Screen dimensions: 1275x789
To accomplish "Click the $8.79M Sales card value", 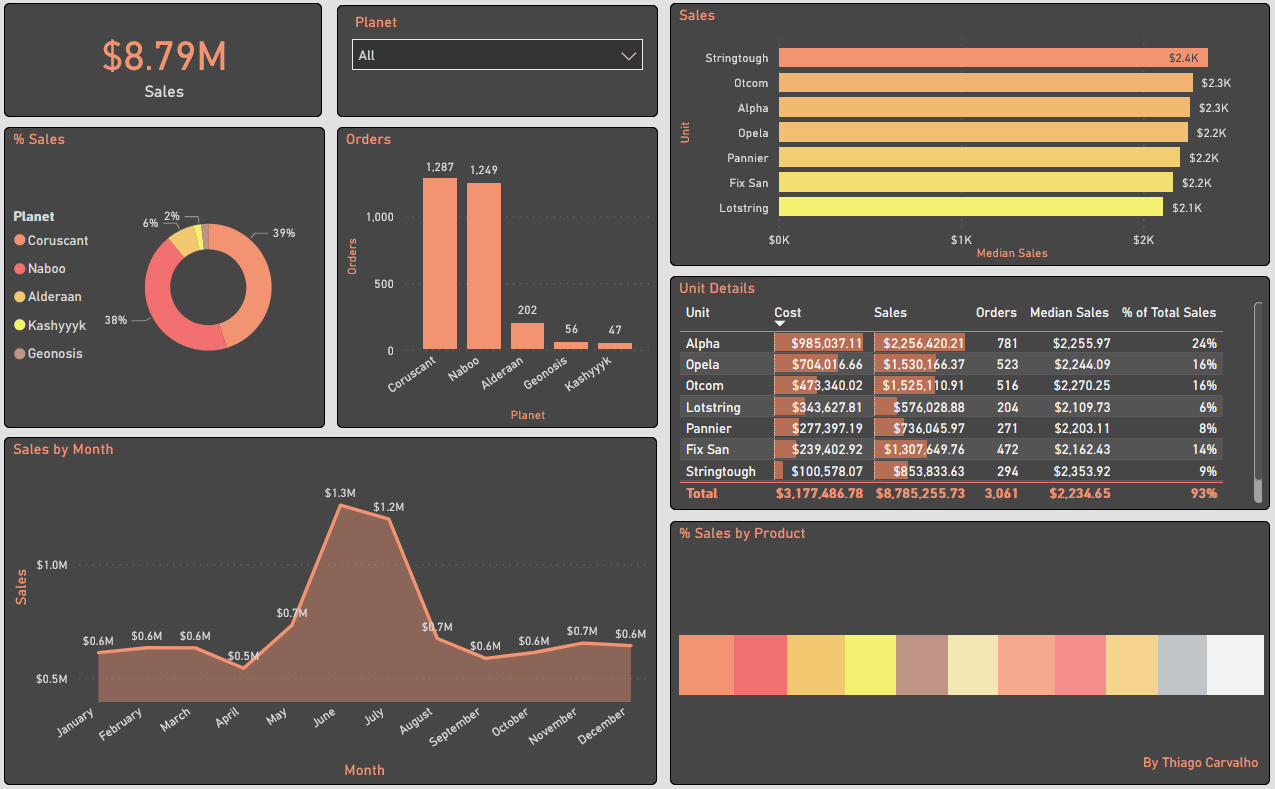I will click(164, 57).
